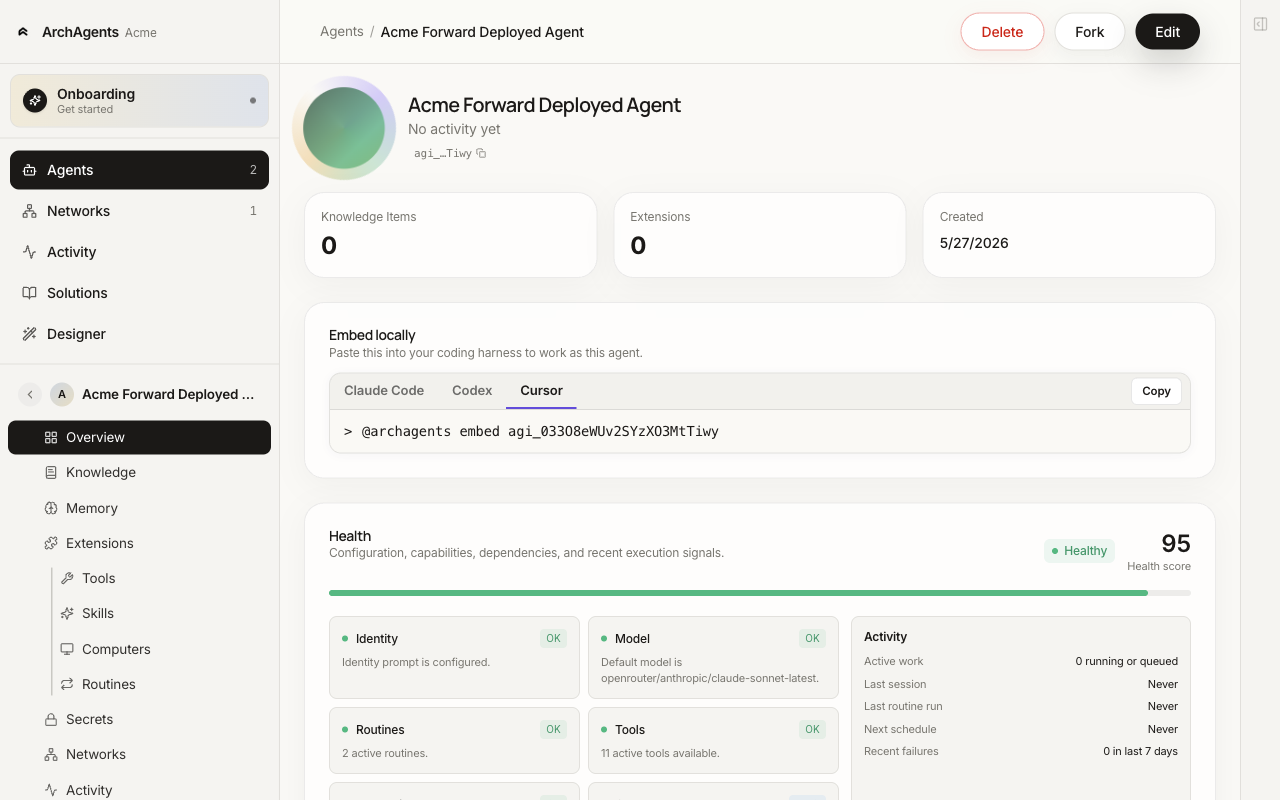This screenshot has height=800, width=1280.
Task: Click the Designer wand icon
Action: [x=30, y=334]
